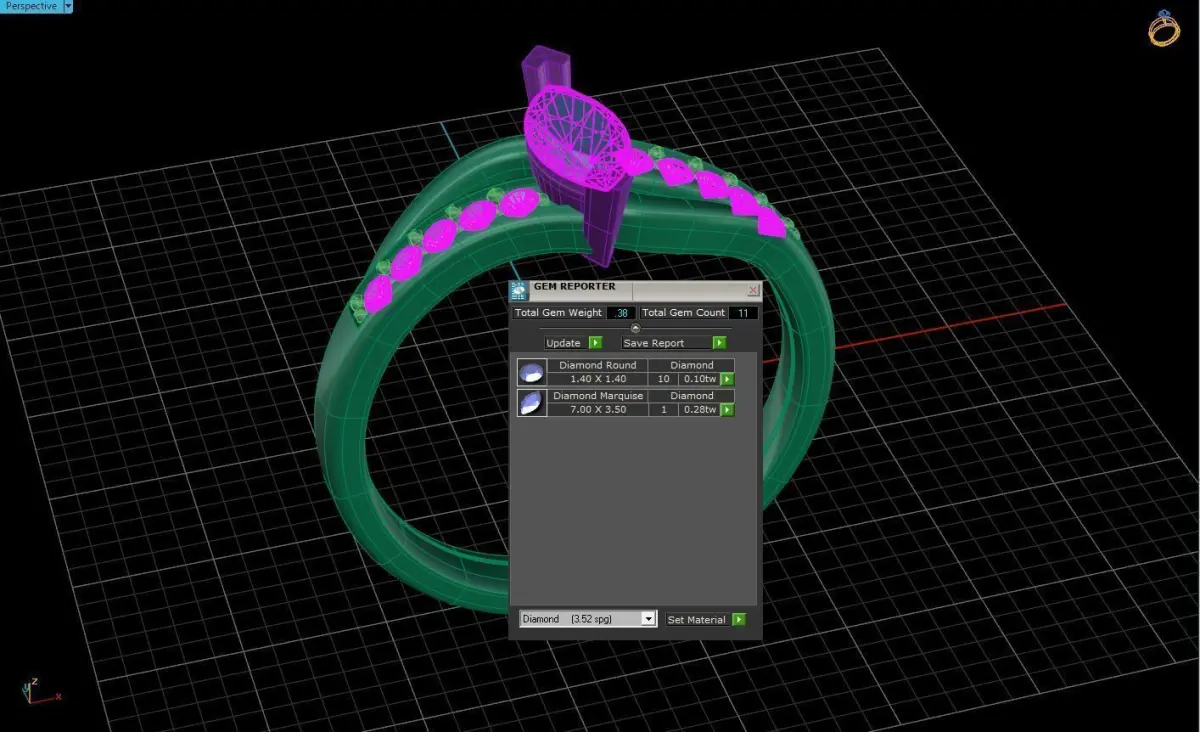Viewport: 1200px width, 732px height.
Task: Click the green arrow beside Save Report
Action: click(719, 343)
